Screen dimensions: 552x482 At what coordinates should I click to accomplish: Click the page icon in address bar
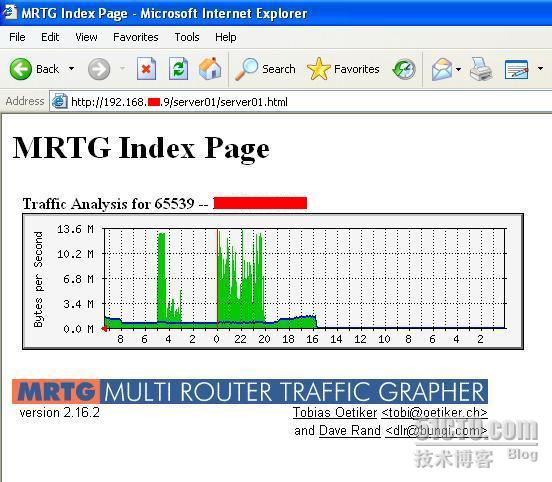(59, 102)
